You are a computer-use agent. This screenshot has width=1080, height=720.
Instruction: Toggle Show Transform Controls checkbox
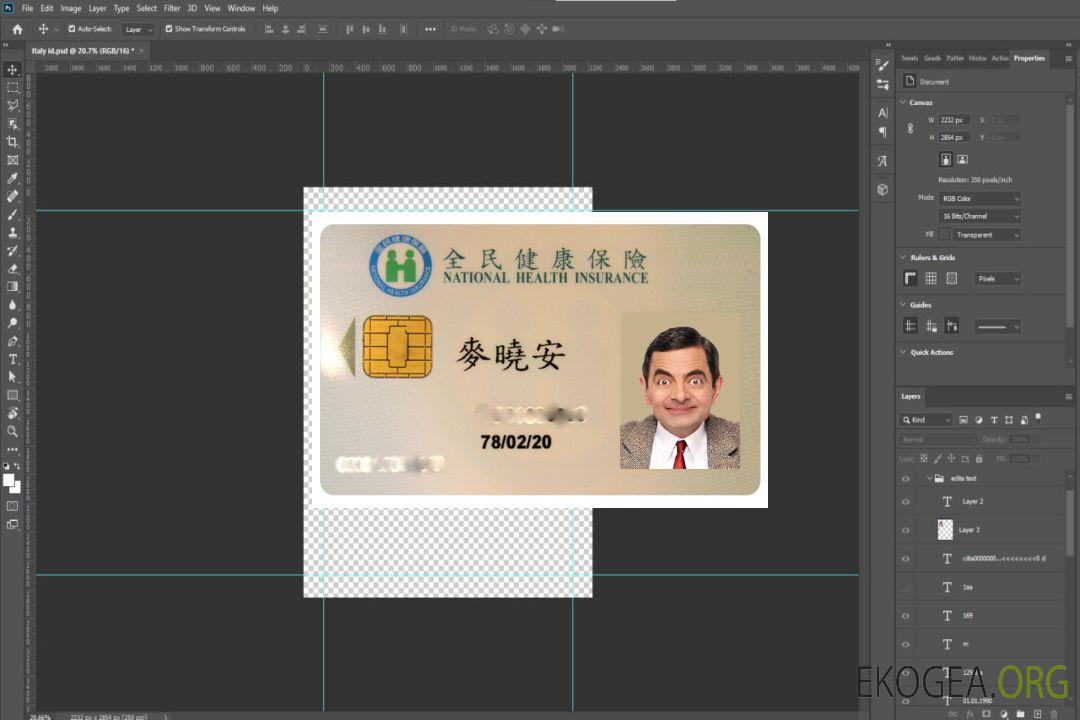click(x=169, y=29)
